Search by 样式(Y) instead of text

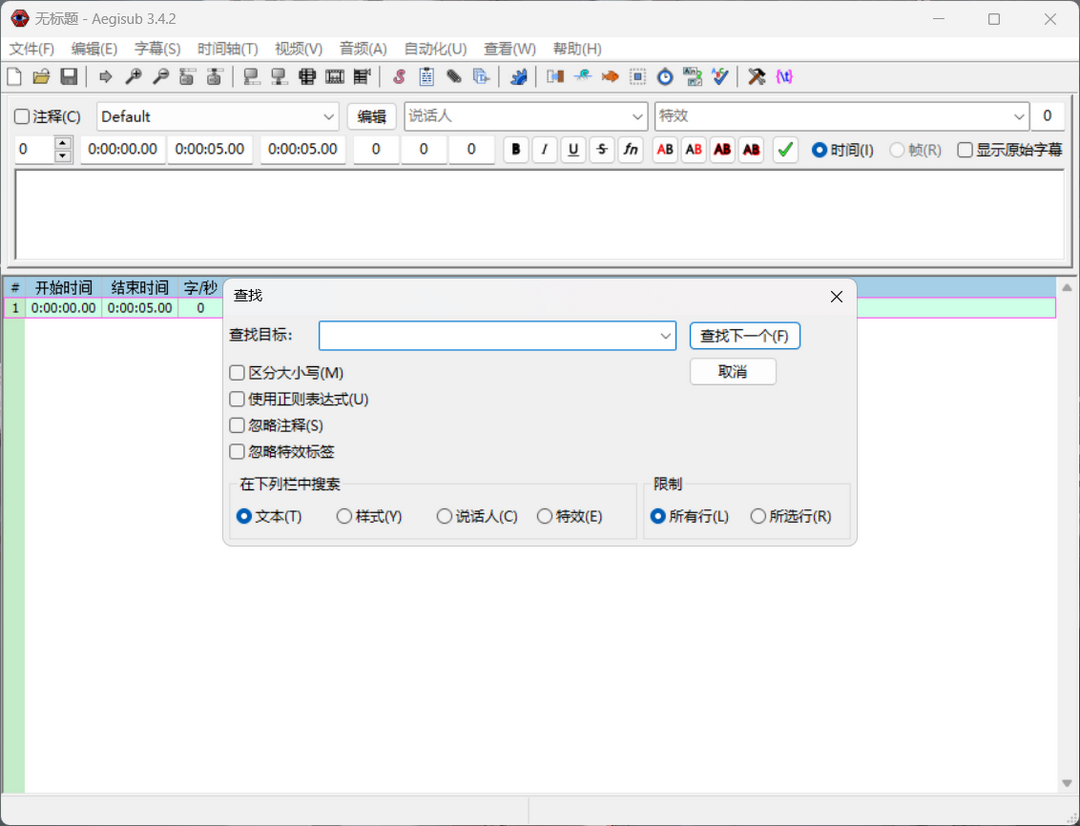click(344, 516)
